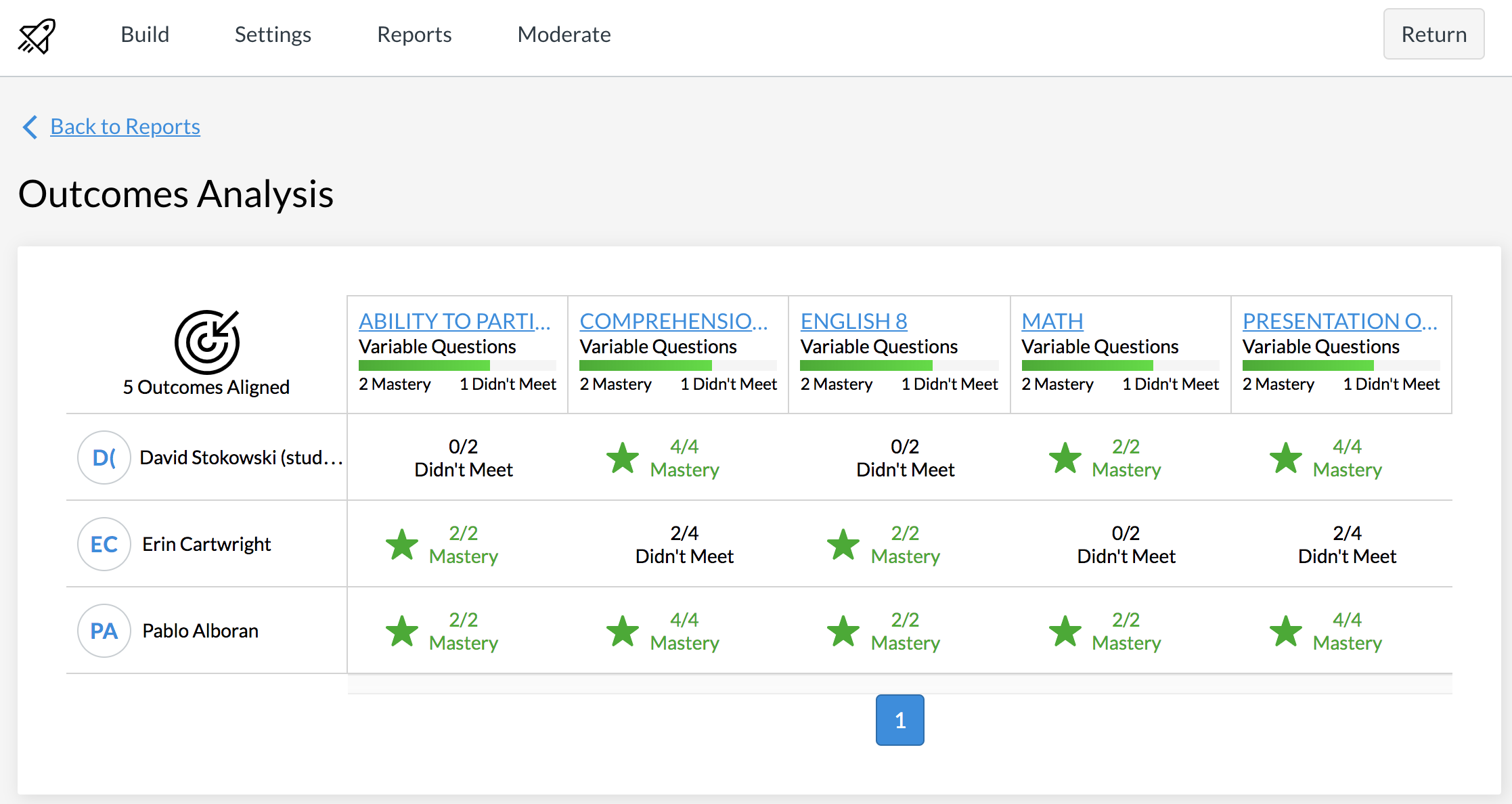
Task: Click the MATH mastery progress bar
Action: (x=1119, y=365)
